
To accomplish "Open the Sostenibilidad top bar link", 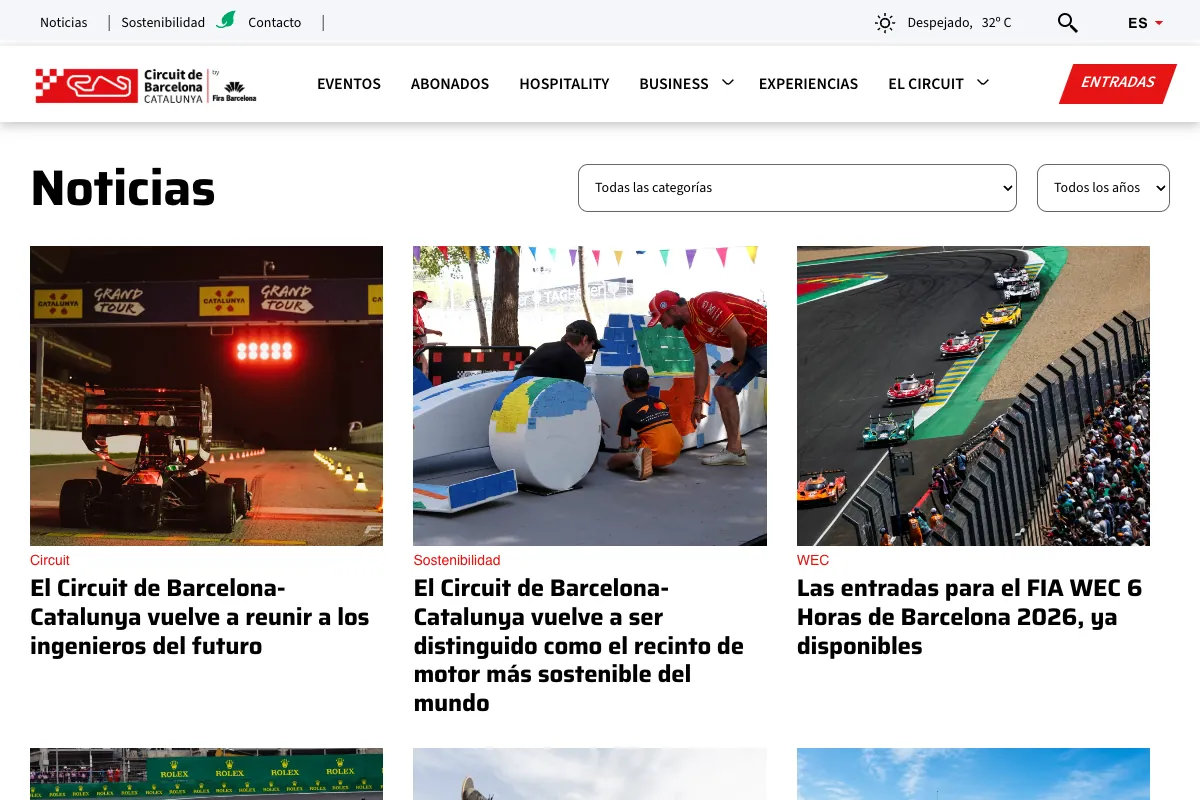I will coord(163,22).
